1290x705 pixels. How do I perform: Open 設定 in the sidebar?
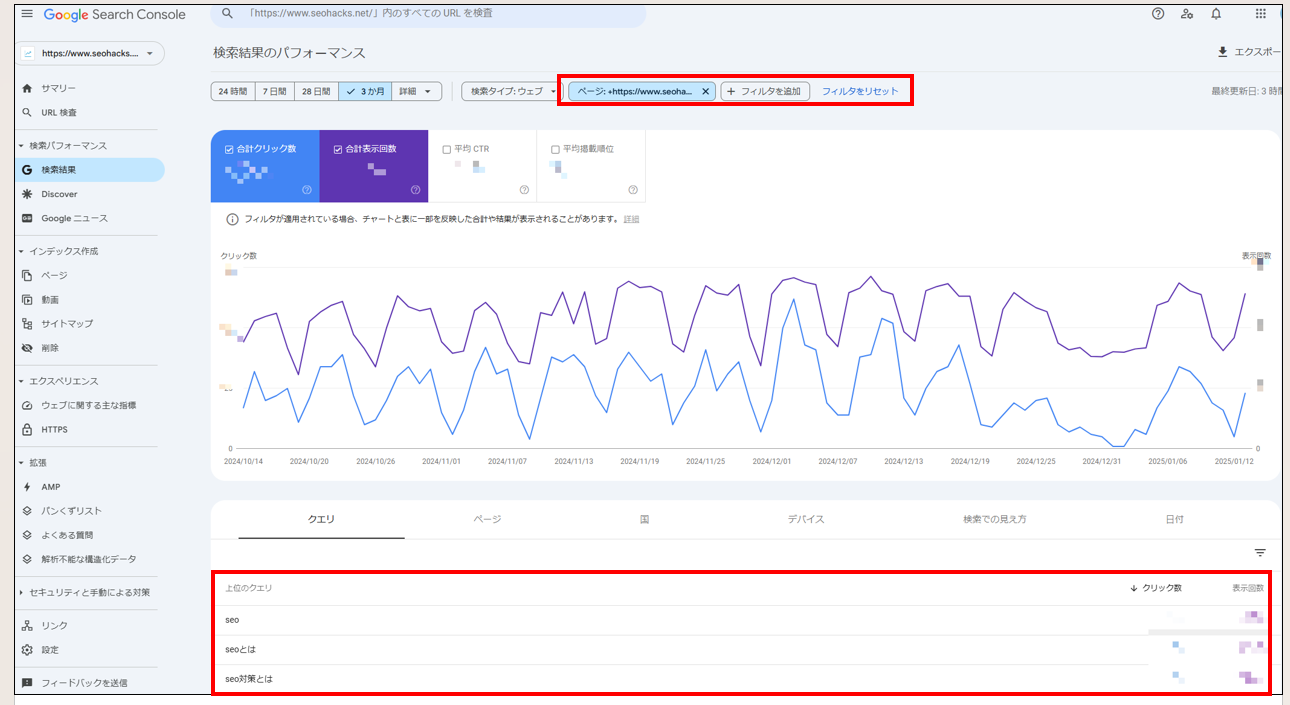coord(50,650)
